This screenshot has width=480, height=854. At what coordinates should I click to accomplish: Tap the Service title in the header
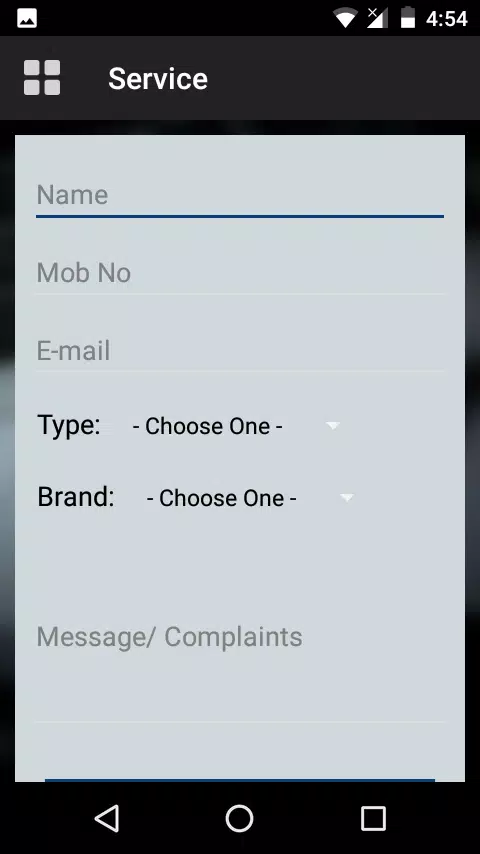[x=158, y=78]
